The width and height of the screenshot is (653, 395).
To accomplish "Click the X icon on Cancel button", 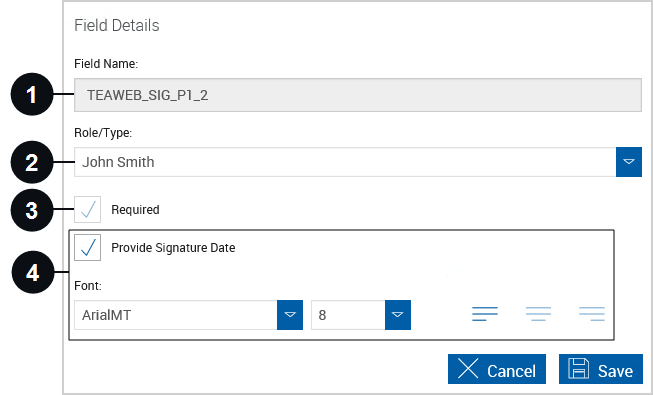I will click(x=468, y=369).
